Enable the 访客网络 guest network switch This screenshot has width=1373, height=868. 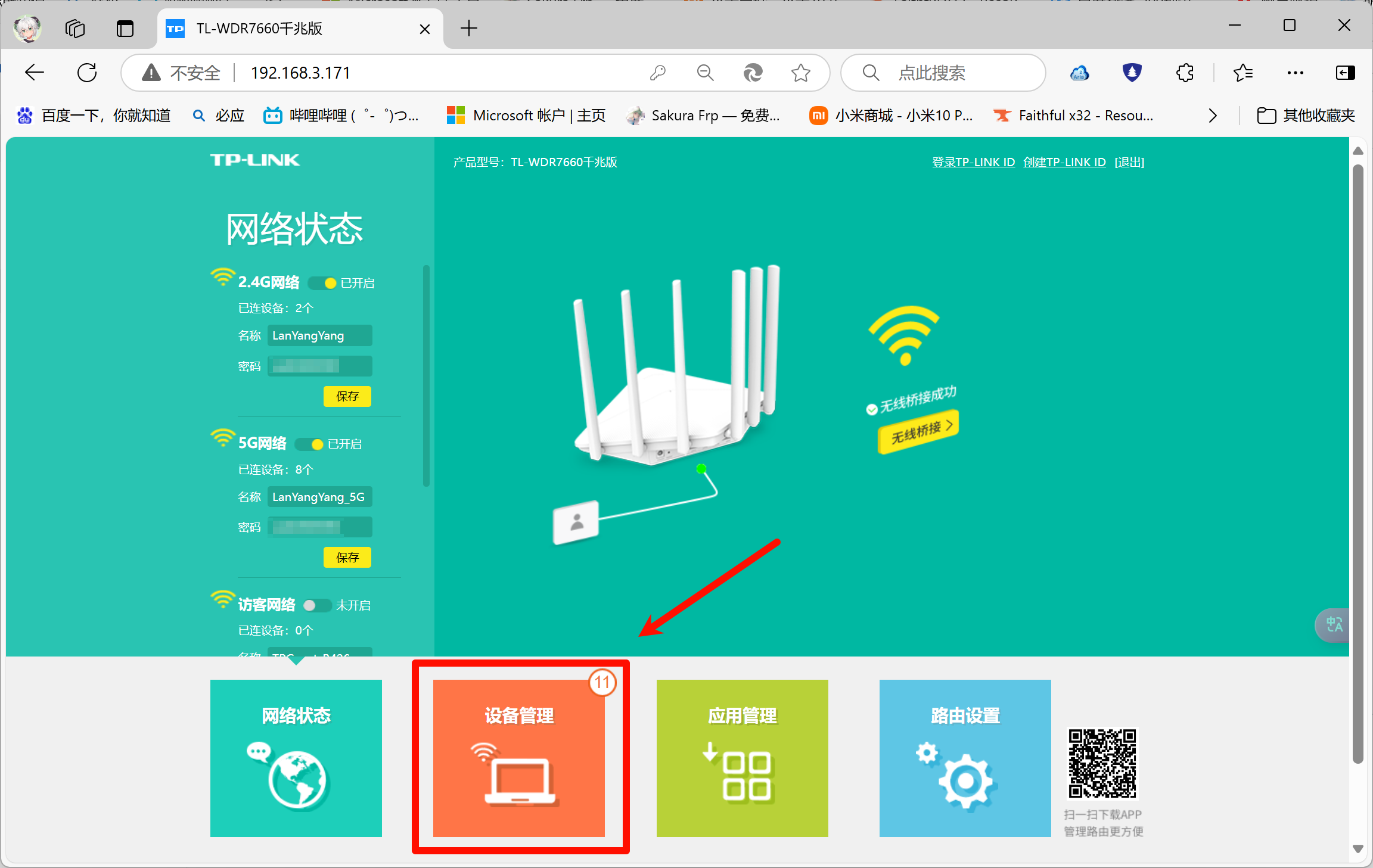[x=316, y=606]
